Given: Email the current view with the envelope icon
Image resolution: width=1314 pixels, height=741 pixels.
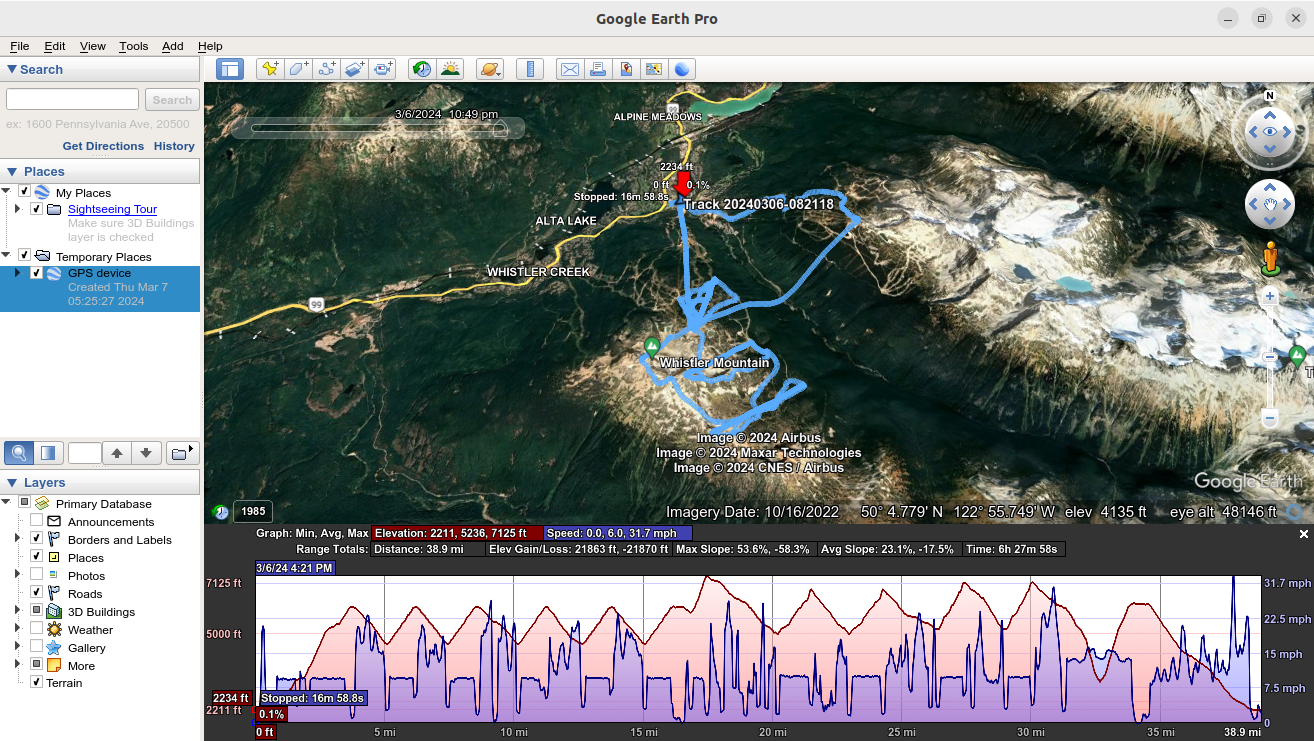Looking at the screenshot, I should click(x=570, y=69).
